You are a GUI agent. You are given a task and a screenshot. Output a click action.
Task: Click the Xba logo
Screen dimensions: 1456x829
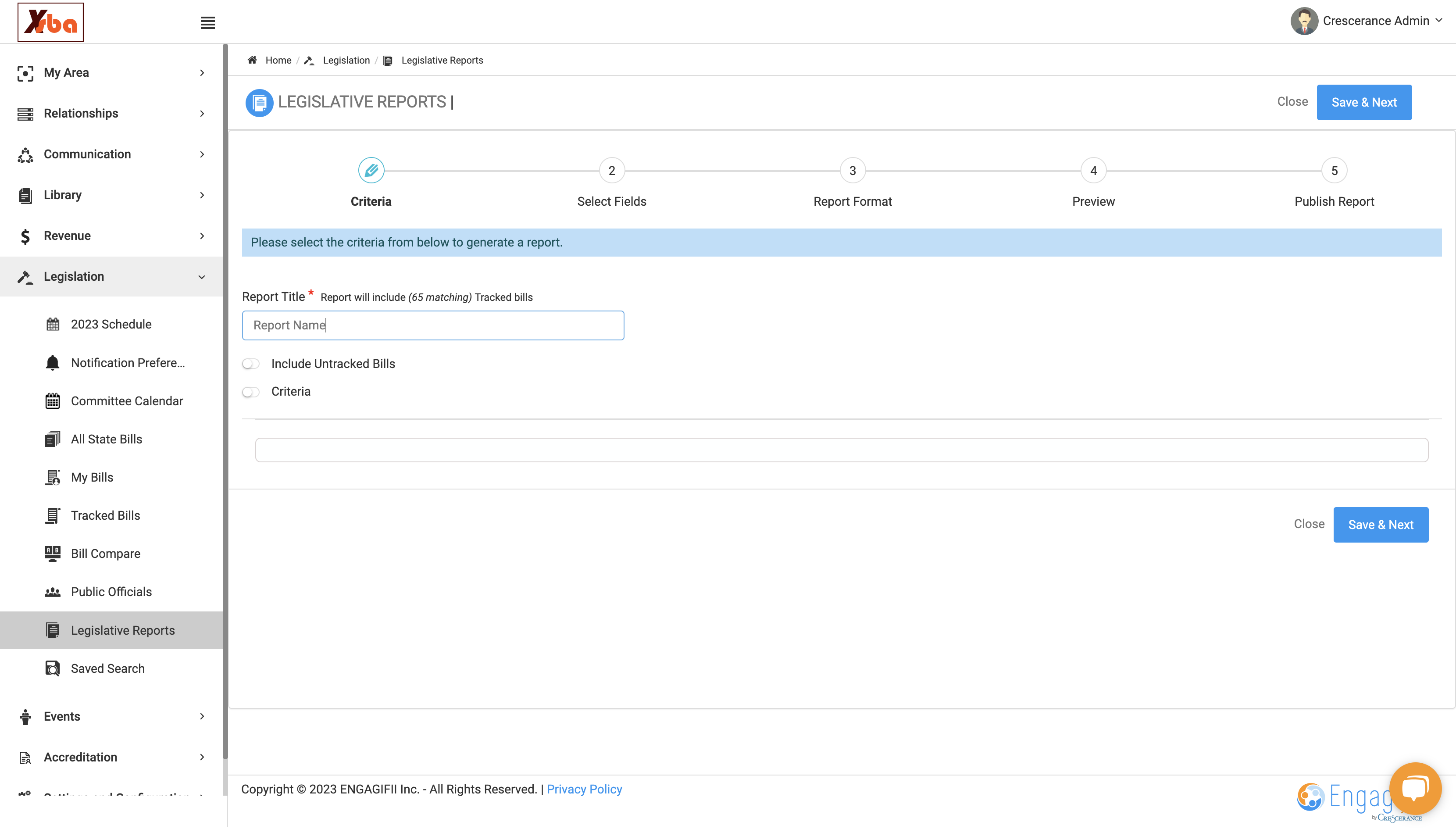pos(50,22)
